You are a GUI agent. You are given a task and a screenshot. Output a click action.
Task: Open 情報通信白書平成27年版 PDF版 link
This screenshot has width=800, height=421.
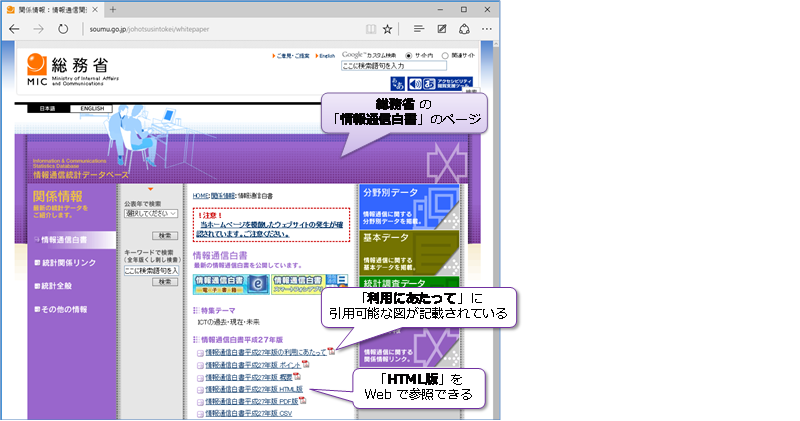tap(252, 402)
